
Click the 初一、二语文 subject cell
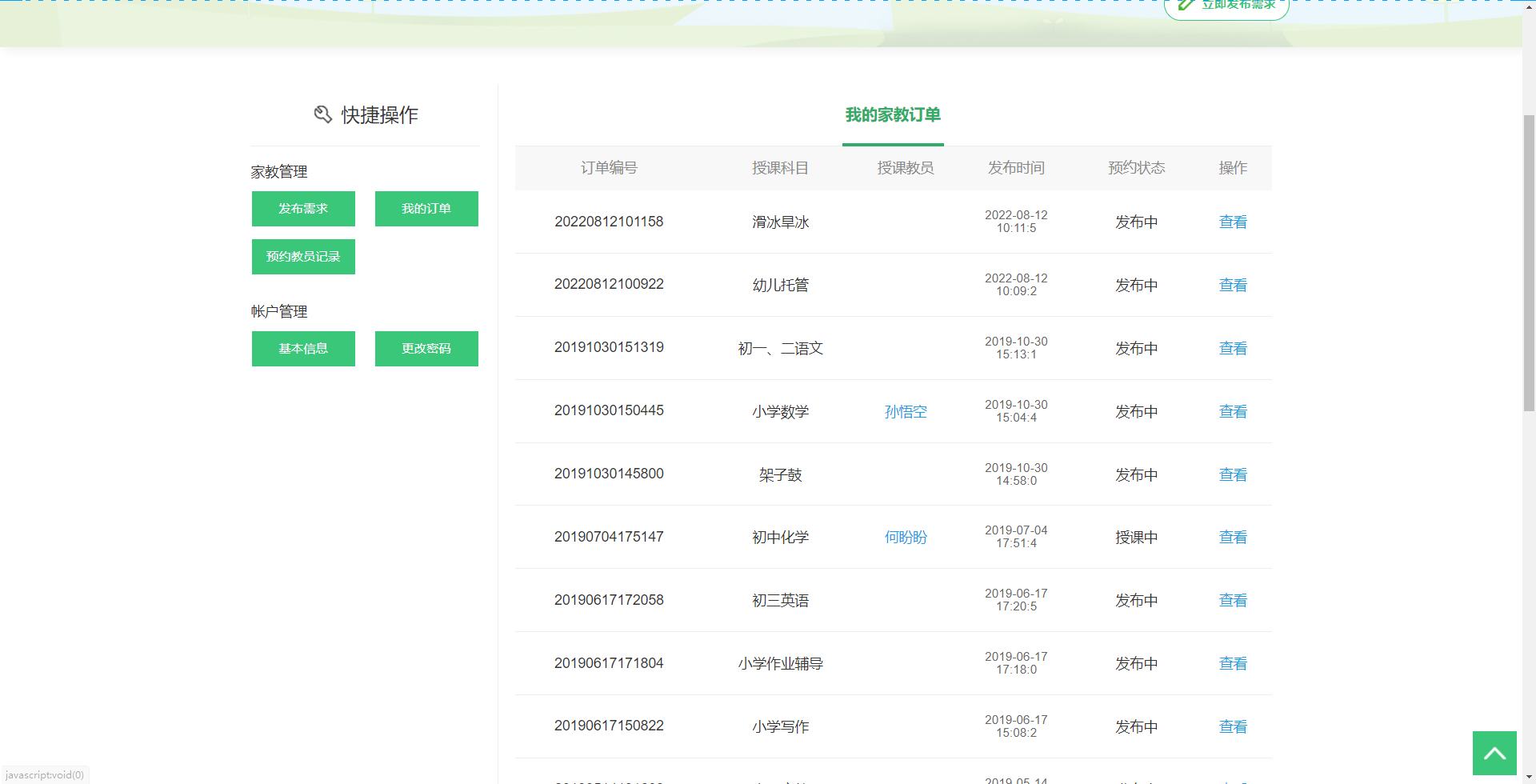coord(780,349)
